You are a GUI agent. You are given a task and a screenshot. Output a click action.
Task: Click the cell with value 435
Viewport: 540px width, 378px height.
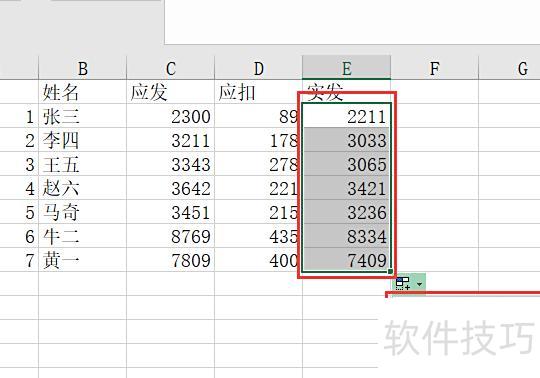point(258,236)
